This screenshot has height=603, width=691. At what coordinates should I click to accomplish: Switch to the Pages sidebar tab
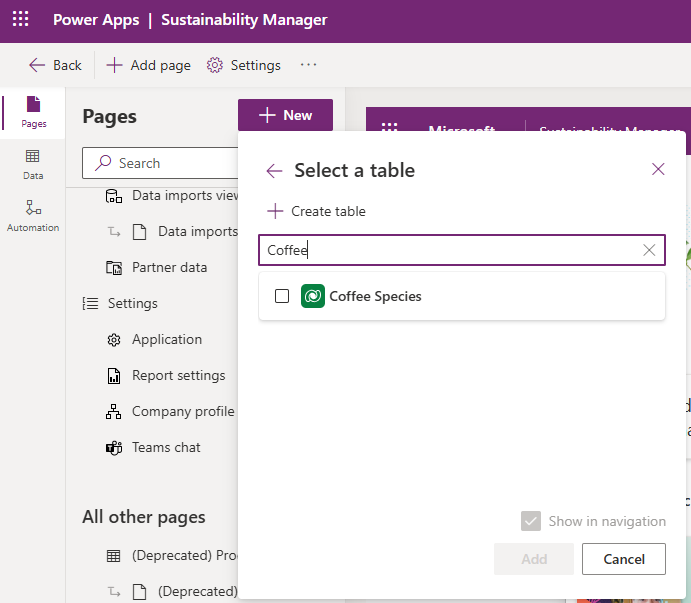point(33,113)
